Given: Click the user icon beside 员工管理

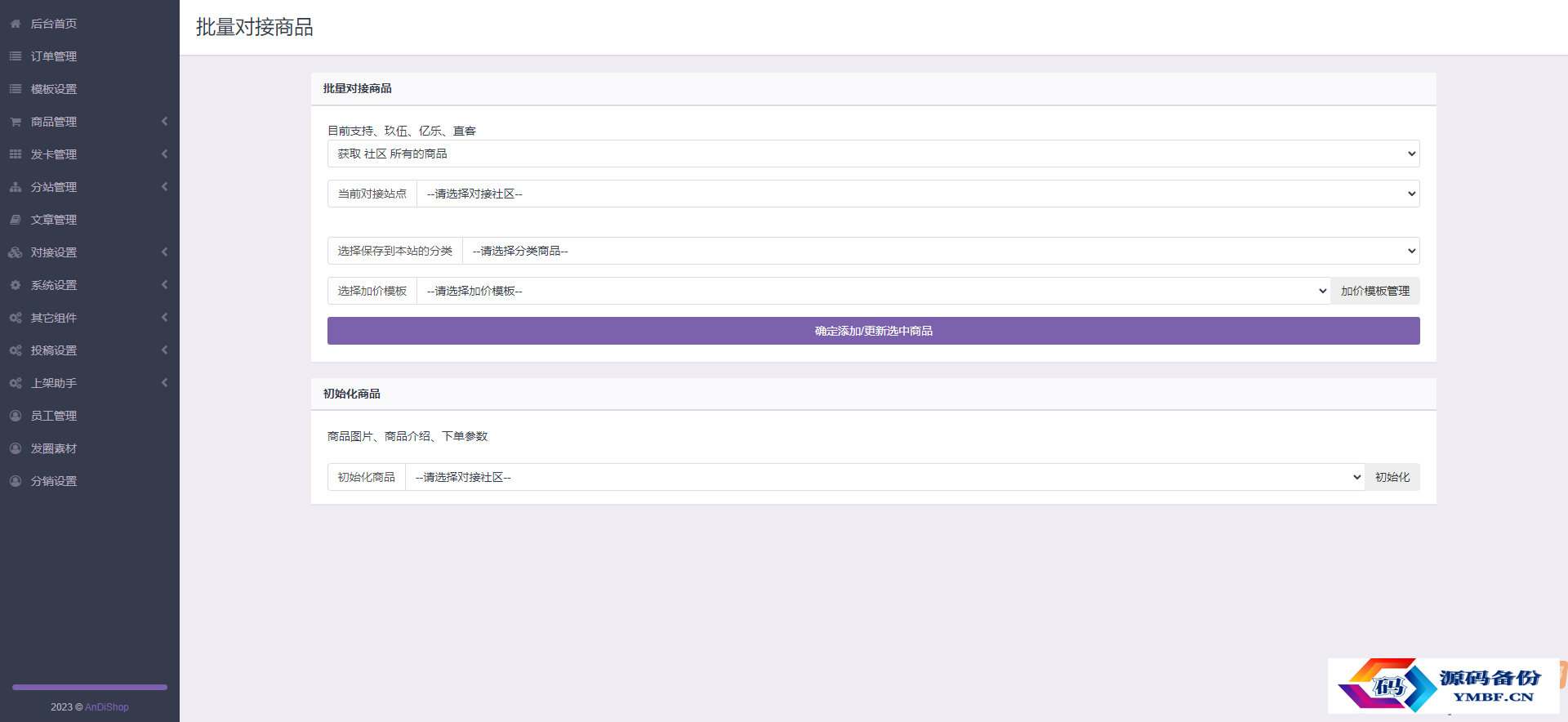Looking at the screenshot, I should pyautogui.click(x=16, y=416).
